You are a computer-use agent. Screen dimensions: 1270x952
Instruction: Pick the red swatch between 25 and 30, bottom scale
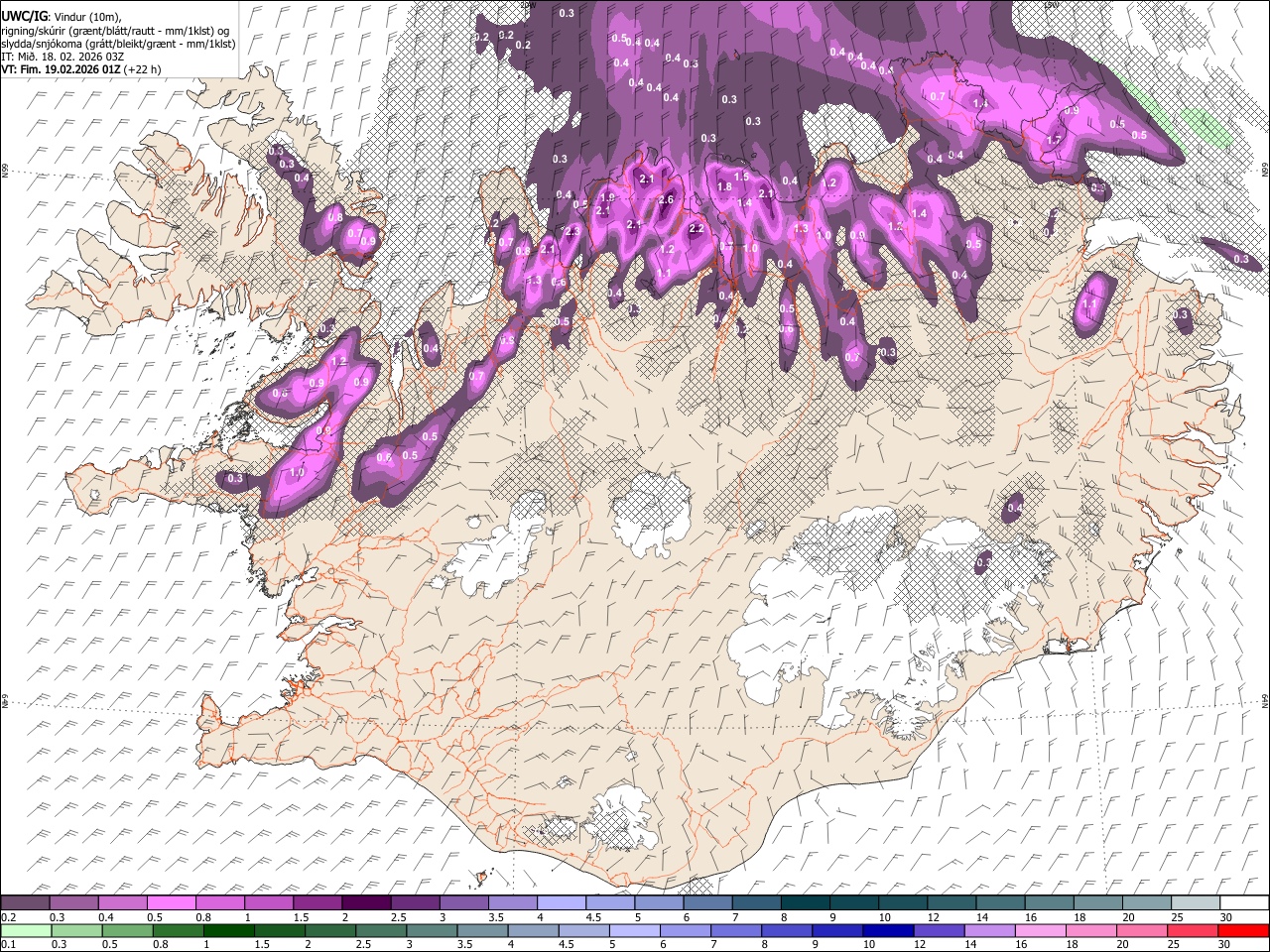pyautogui.click(x=1195, y=930)
